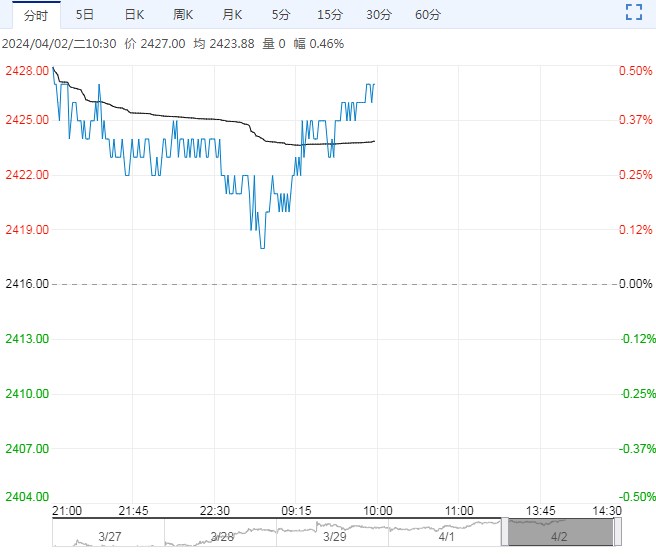Click the left handle of the range slider
The width and height of the screenshot is (656, 554).
point(505,532)
